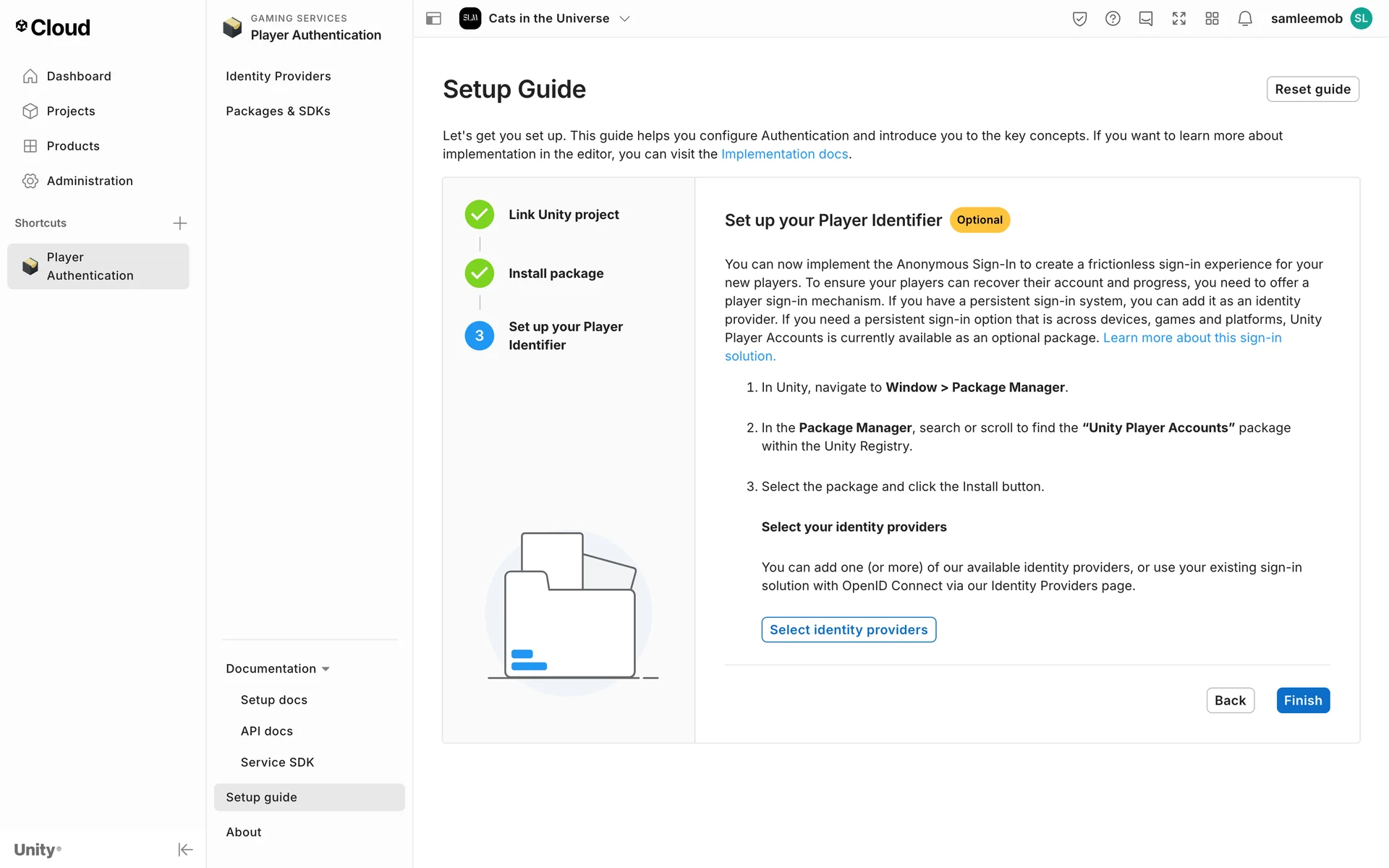Open the Implementation docs link

click(x=784, y=154)
